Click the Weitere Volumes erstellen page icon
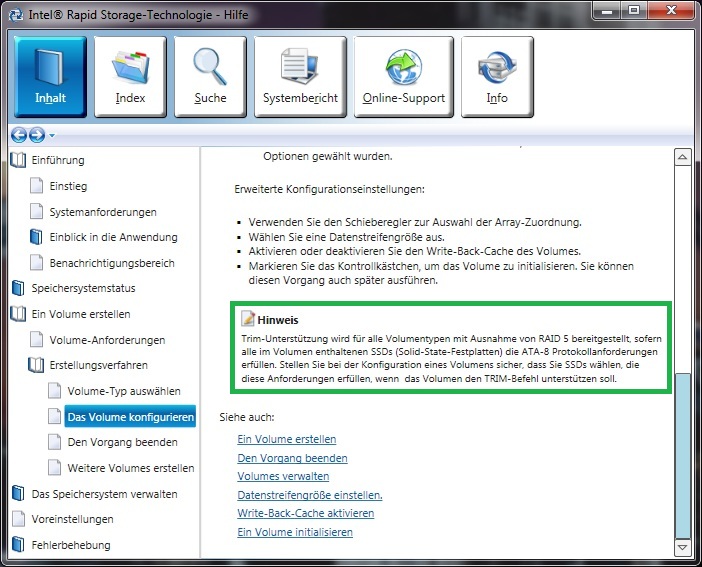This screenshot has height=567, width=702. click(x=55, y=468)
